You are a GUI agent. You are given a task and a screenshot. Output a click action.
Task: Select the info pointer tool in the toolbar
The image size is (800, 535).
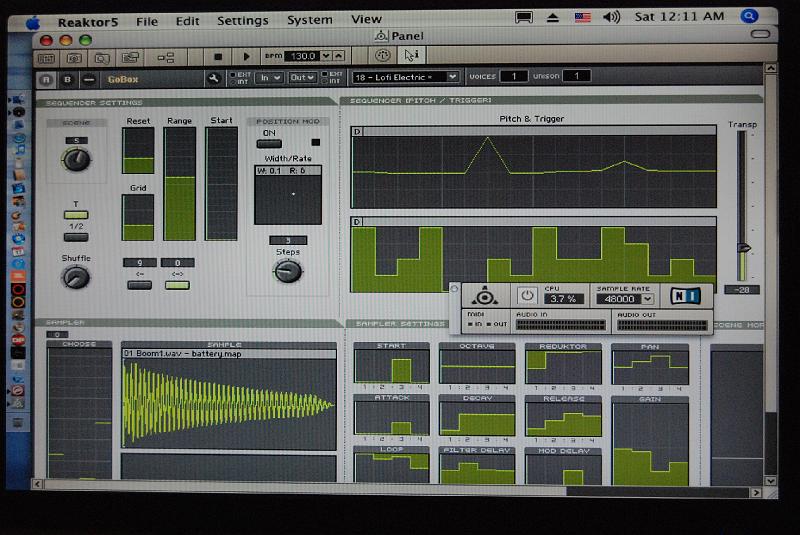[412, 56]
